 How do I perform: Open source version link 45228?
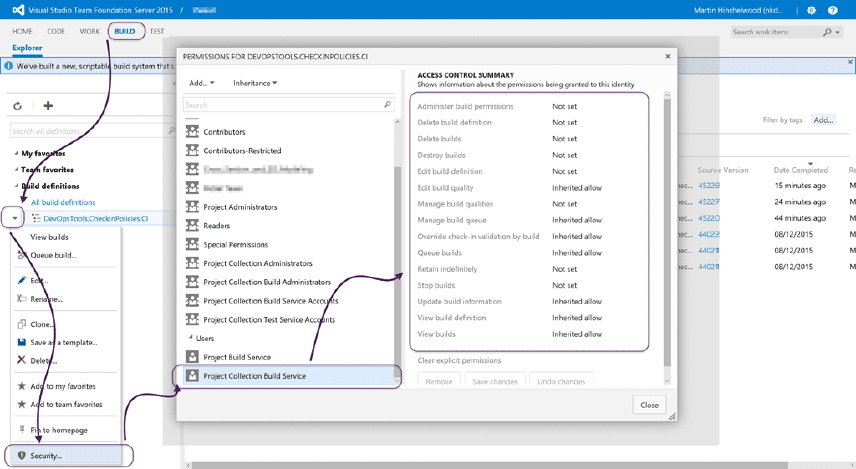(x=709, y=186)
